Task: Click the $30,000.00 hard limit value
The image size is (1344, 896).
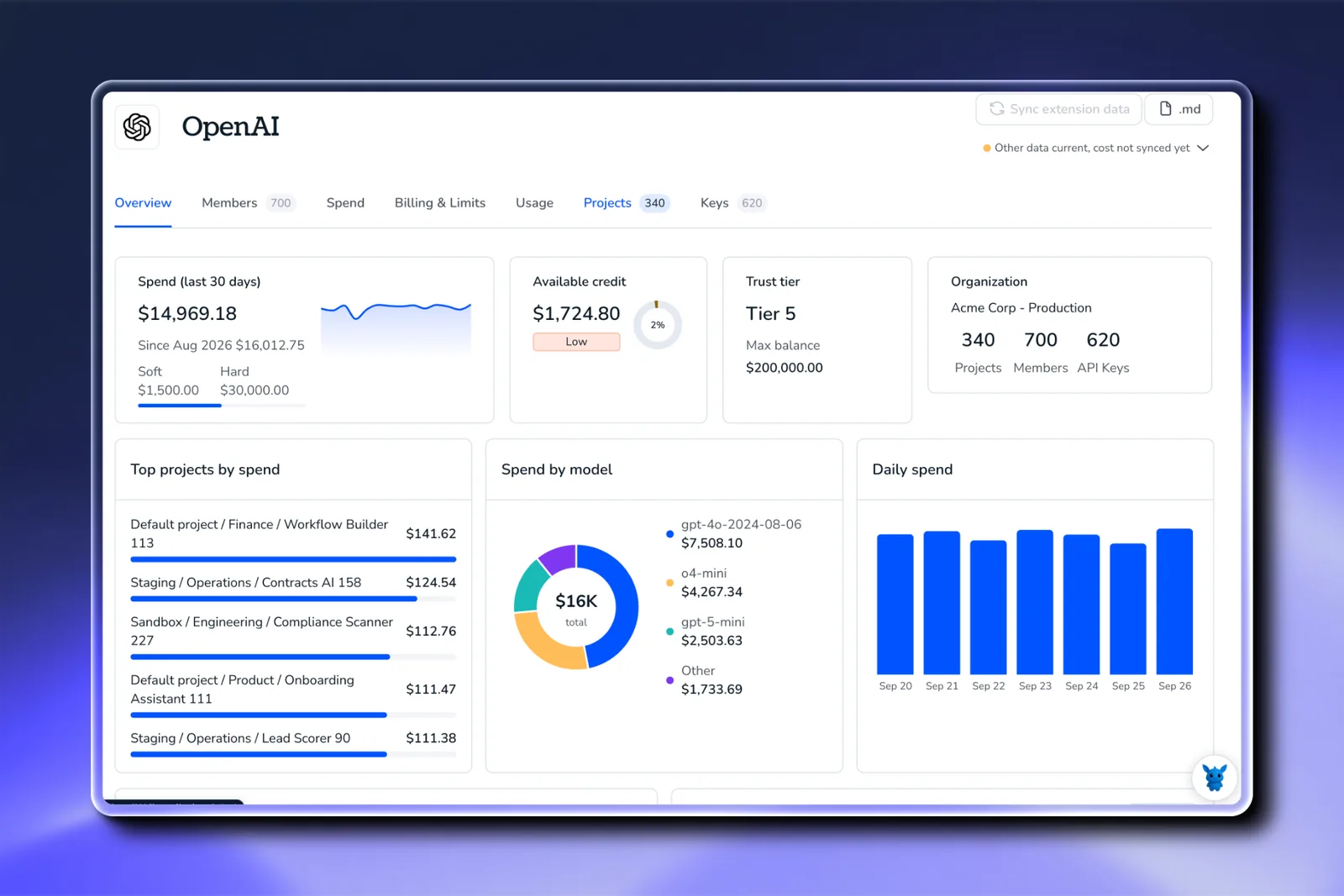Action: (x=255, y=390)
